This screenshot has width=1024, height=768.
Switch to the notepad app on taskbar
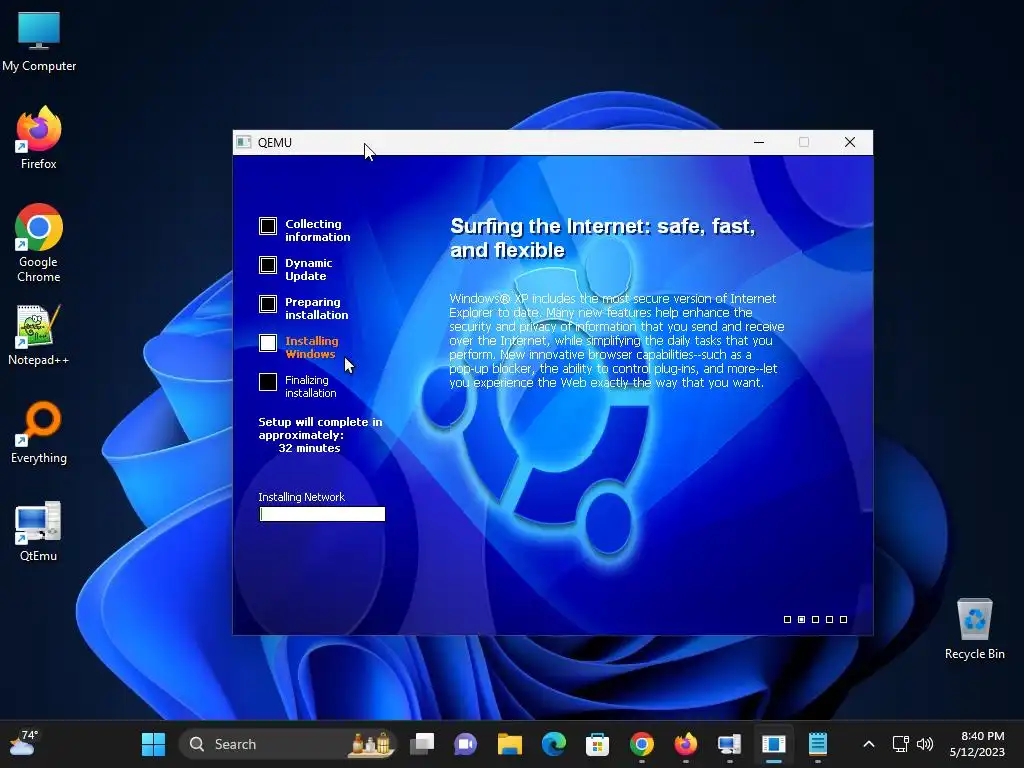[818, 744]
